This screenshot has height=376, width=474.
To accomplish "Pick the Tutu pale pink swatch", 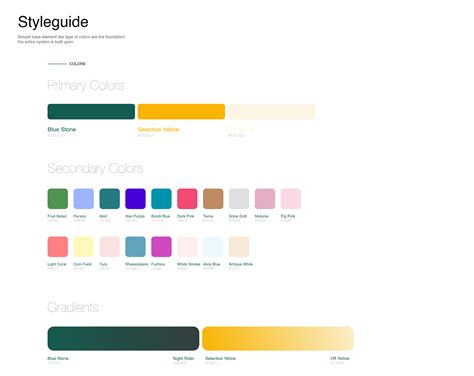I will (109, 247).
